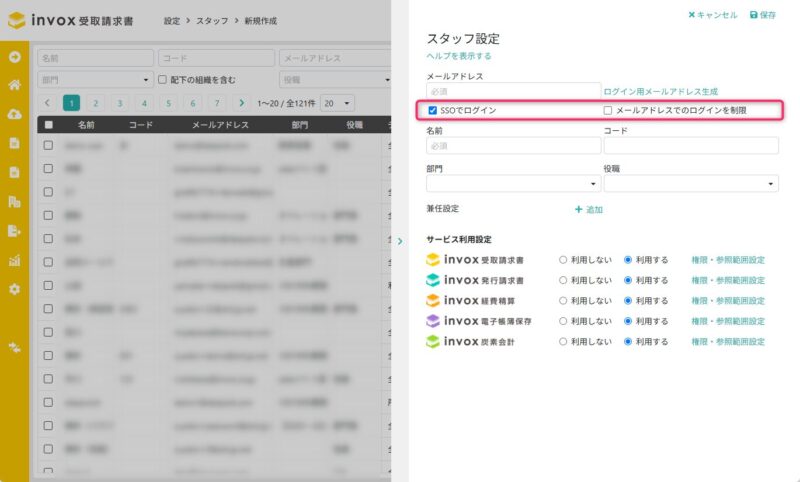Click the メールアドレス input in staff settings
Image resolution: width=800 pixels, height=482 pixels.
tap(513, 91)
